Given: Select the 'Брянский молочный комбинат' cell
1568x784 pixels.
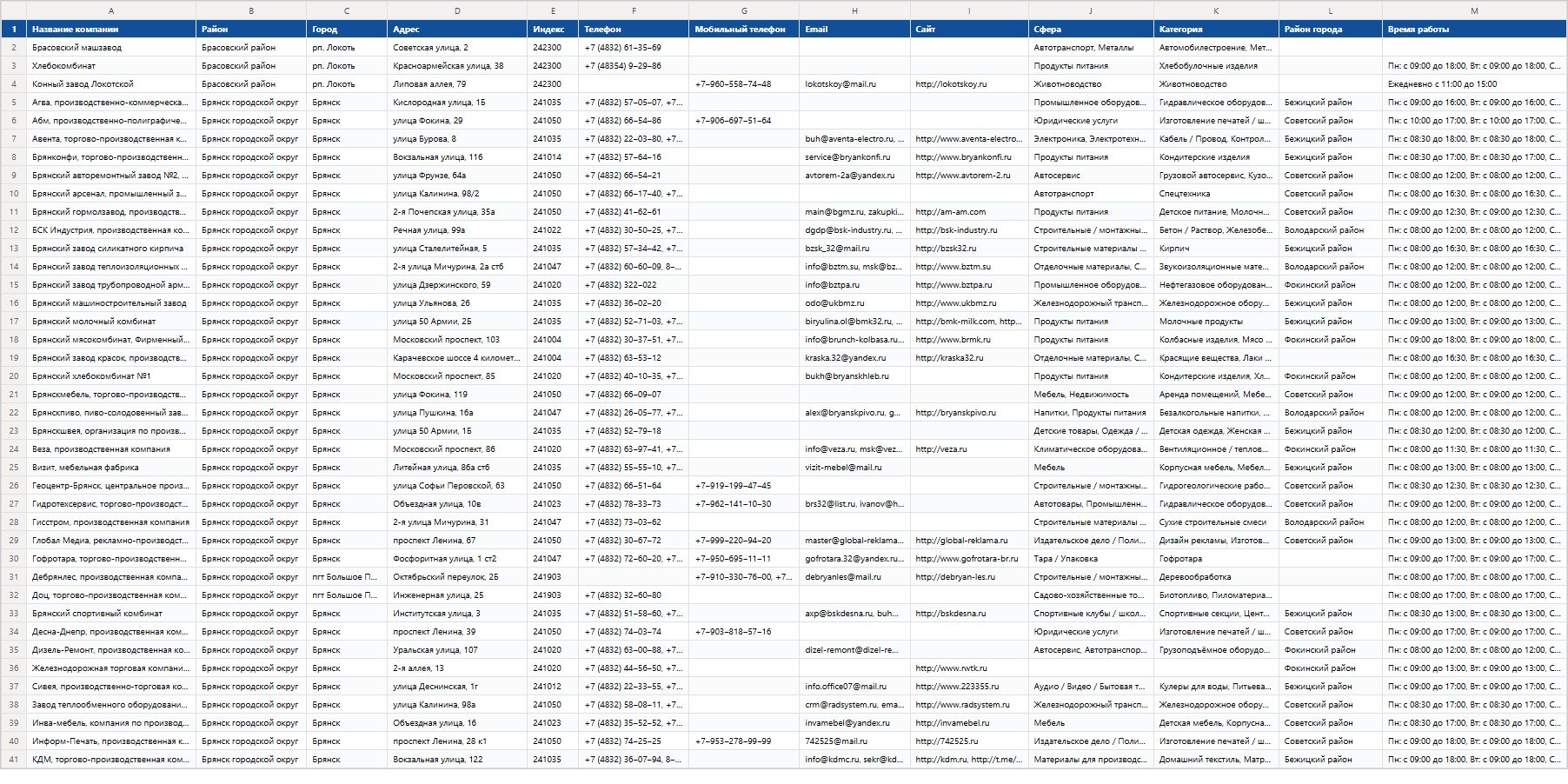Looking at the screenshot, I should coord(111,322).
